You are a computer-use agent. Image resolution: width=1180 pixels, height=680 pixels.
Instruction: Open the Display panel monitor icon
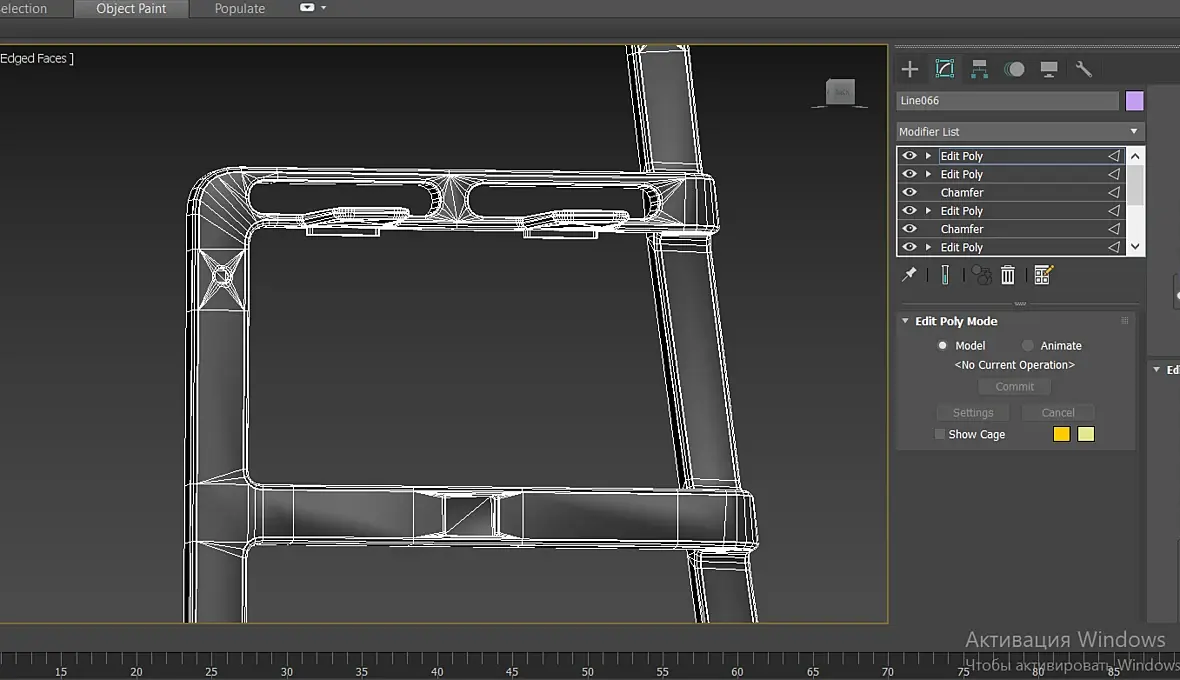pyautogui.click(x=1049, y=69)
